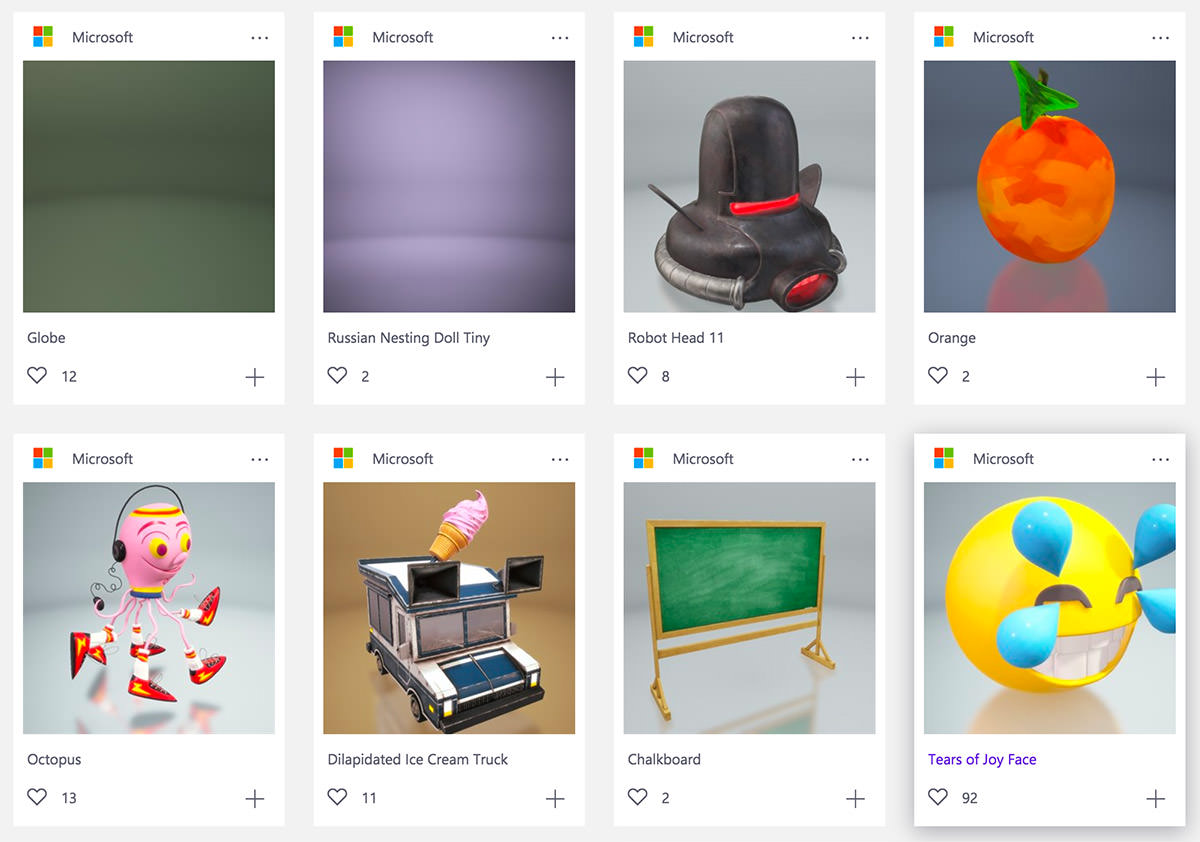
Task: Add Robot Head 11 with plus icon
Action: [x=855, y=377]
